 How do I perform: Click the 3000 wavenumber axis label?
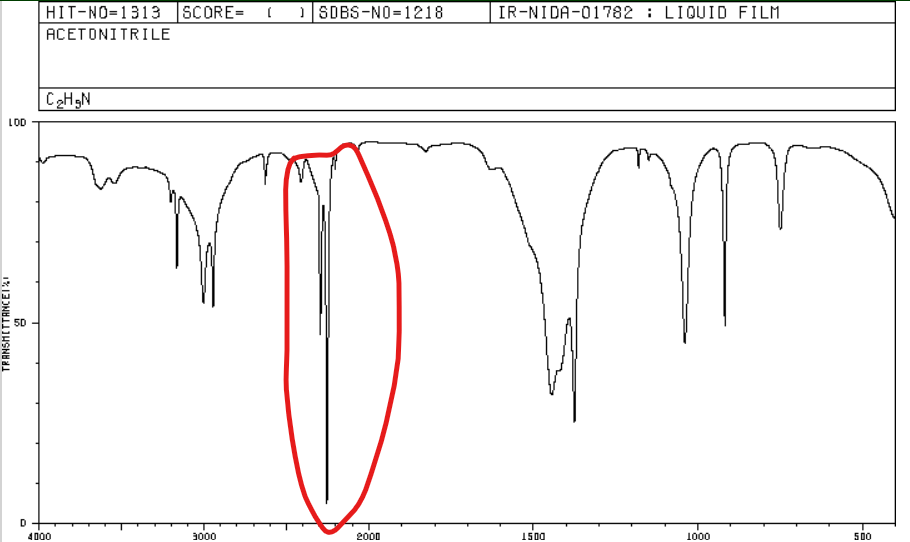click(x=203, y=534)
